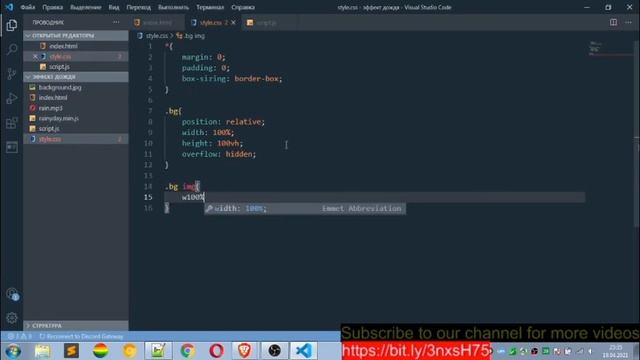This screenshot has height=360, width=640.
Task: Open the Терминал menu
Action: [210, 7]
